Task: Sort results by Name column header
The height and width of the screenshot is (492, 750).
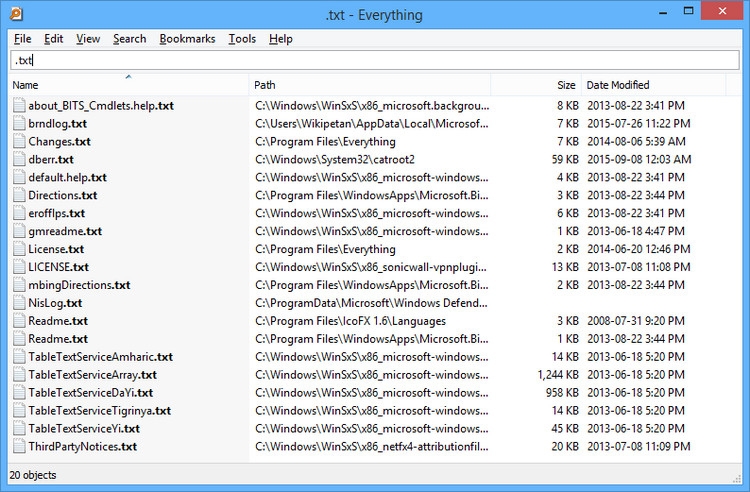Action: tap(129, 85)
